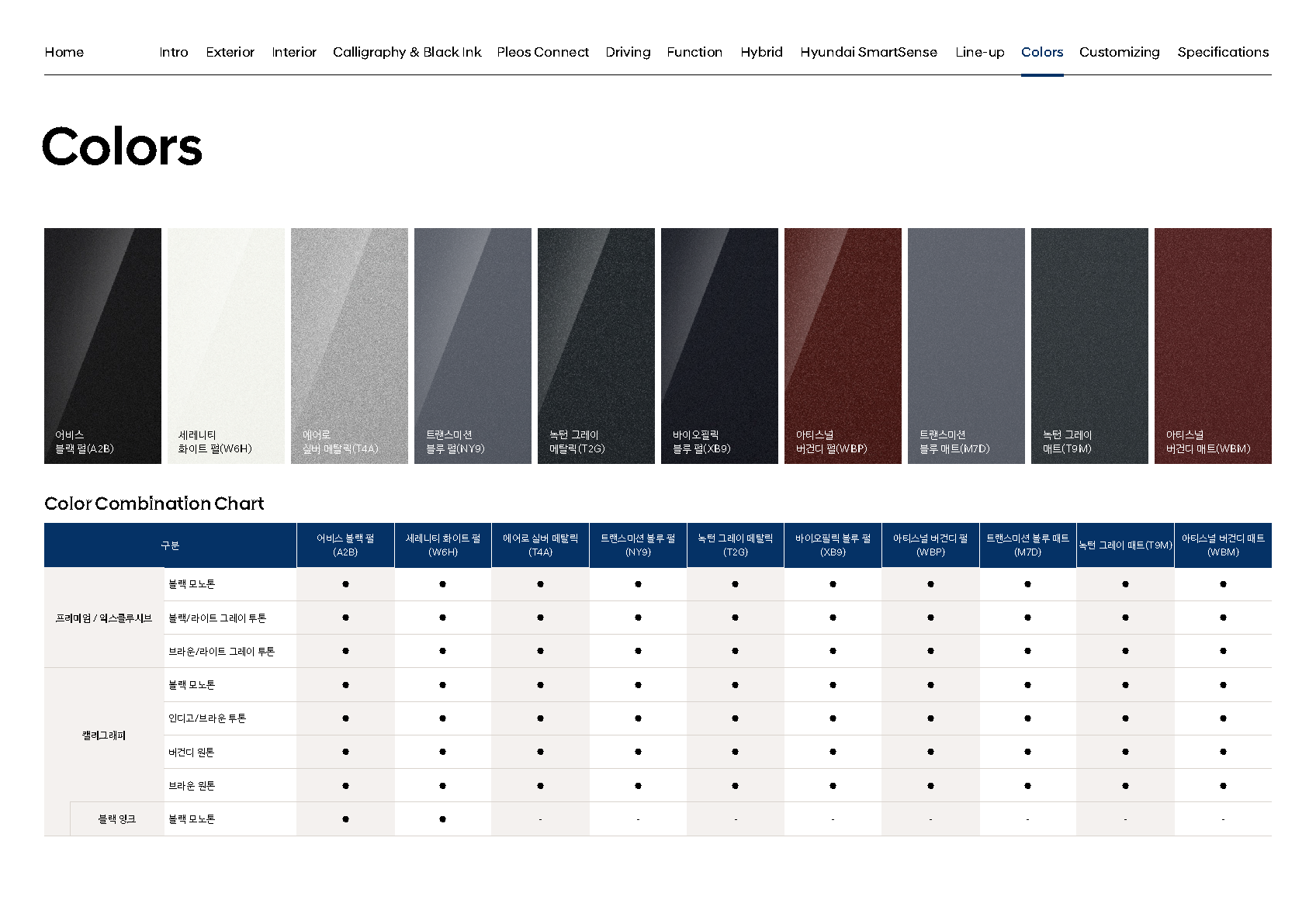The image size is (1316, 924).
Task: Click the 프리미엄 / 익스클루시브 trim label
Action: (x=104, y=618)
